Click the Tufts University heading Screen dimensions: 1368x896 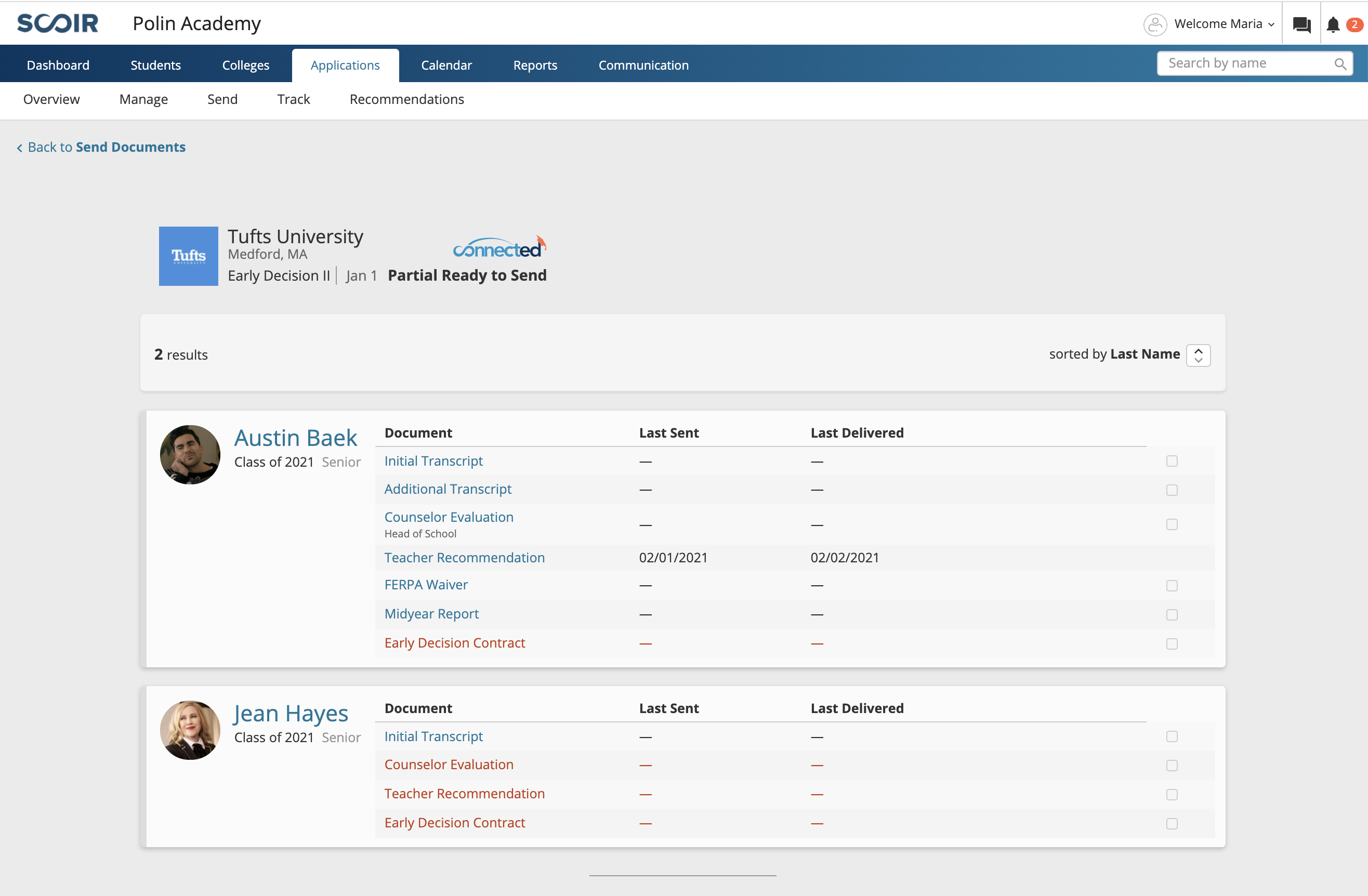point(295,236)
